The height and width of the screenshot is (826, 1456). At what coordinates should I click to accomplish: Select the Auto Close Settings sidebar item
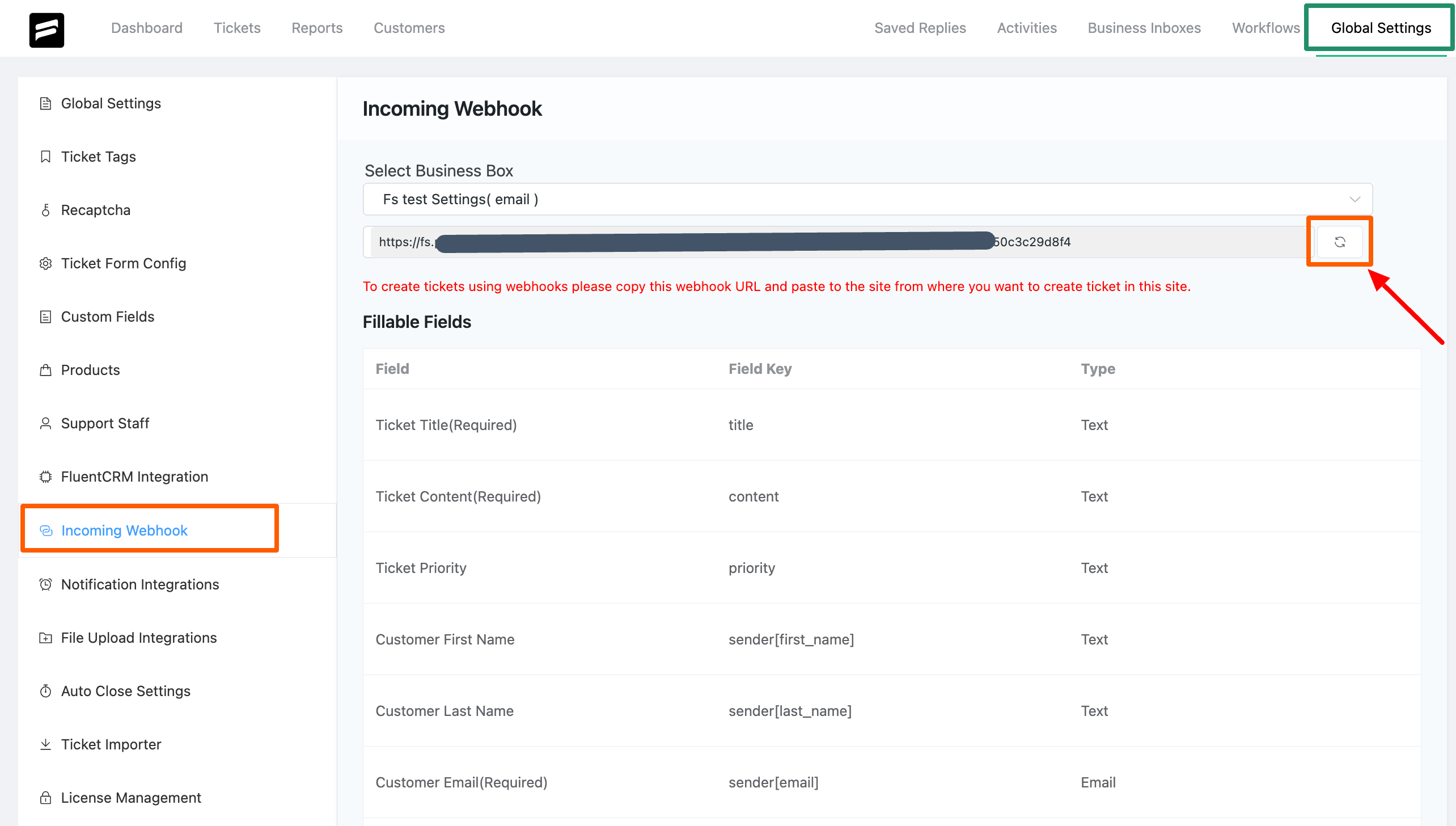[x=125, y=690]
